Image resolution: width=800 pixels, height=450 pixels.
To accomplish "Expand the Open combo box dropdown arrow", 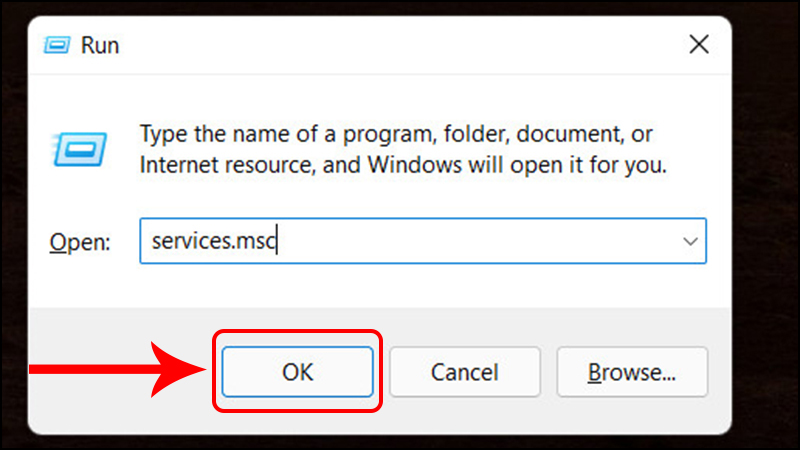I will tap(690, 241).
